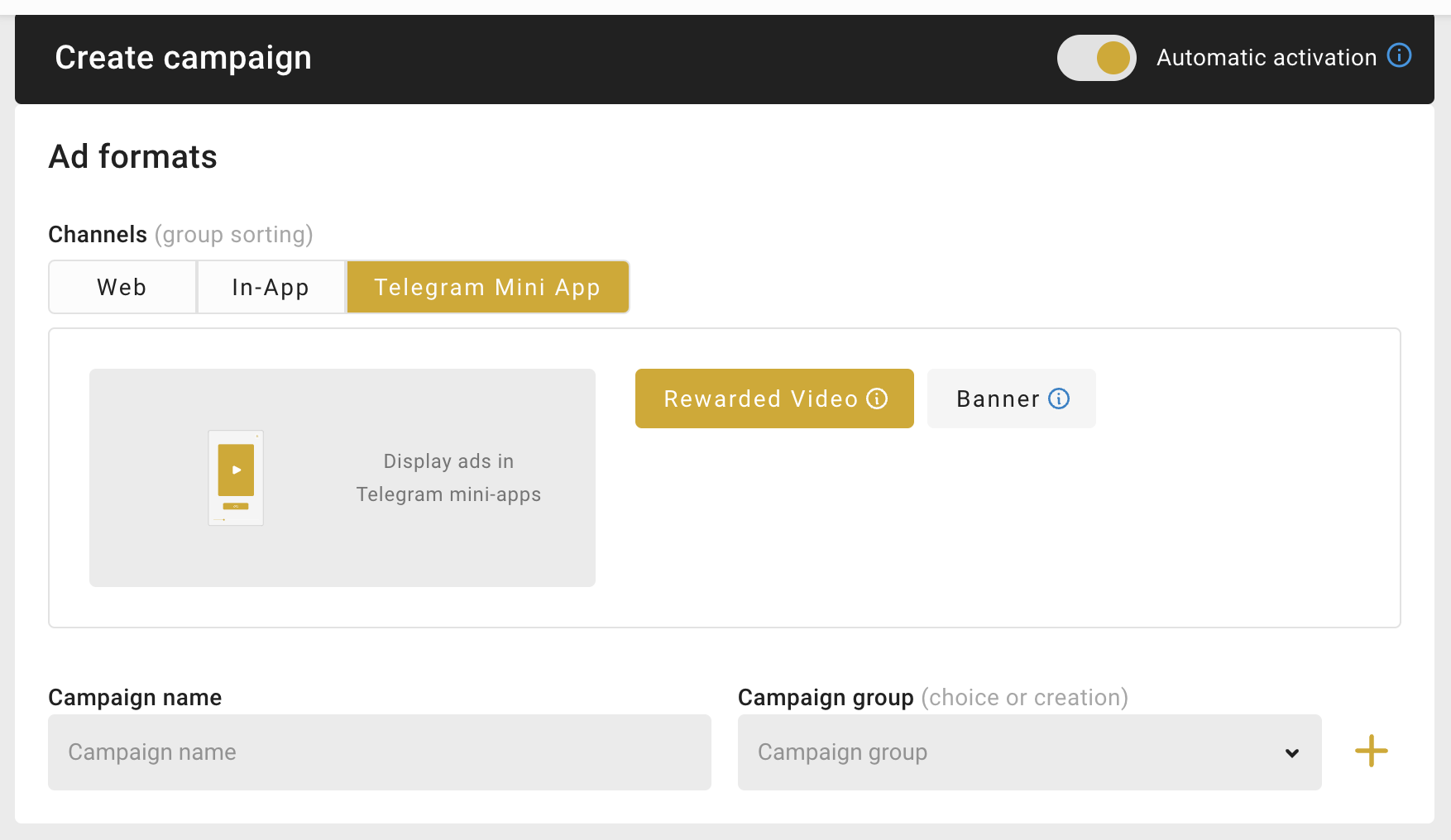Click the phone mockup preview image
Screen dimensions: 1451x840
[235, 477]
